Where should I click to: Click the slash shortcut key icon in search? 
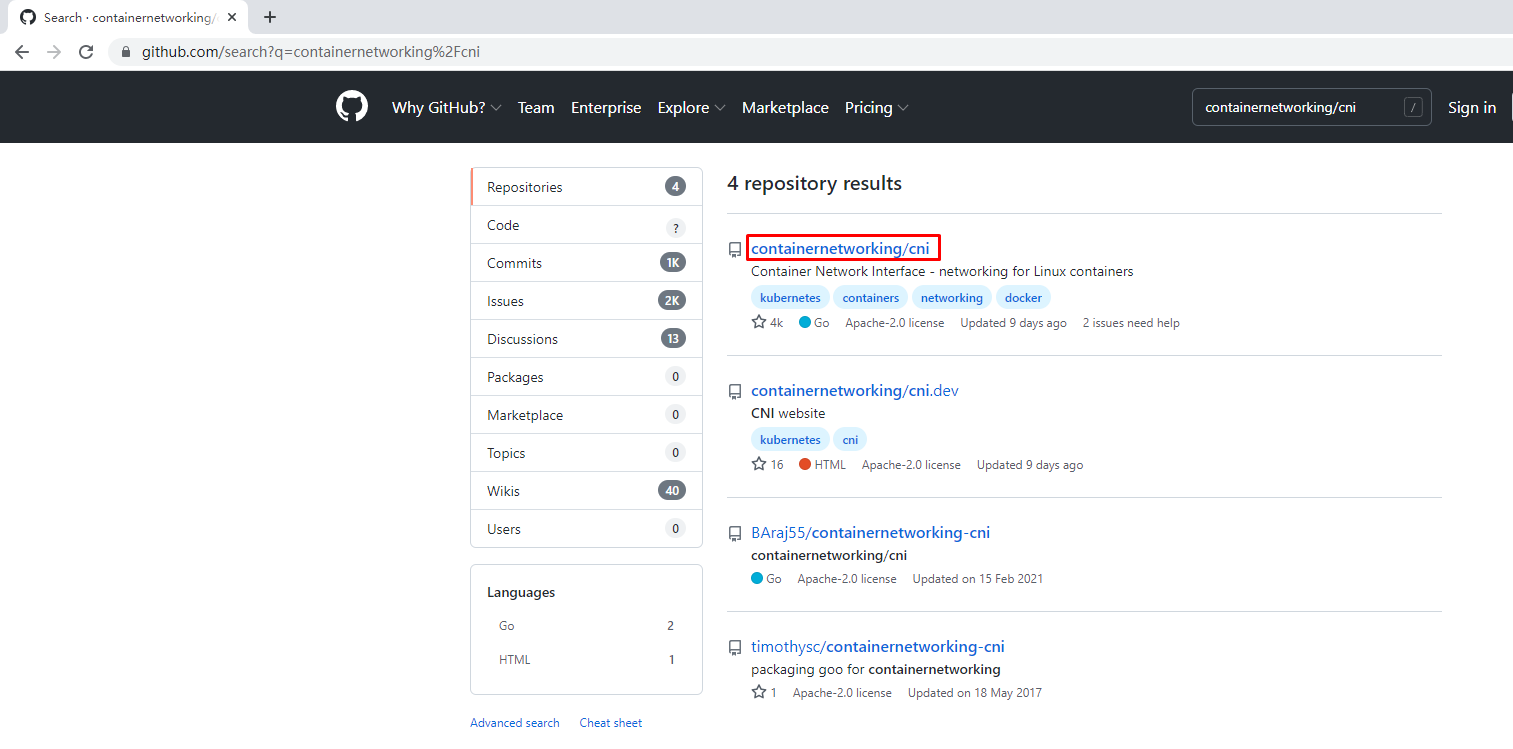pyautogui.click(x=1412, y=108)
